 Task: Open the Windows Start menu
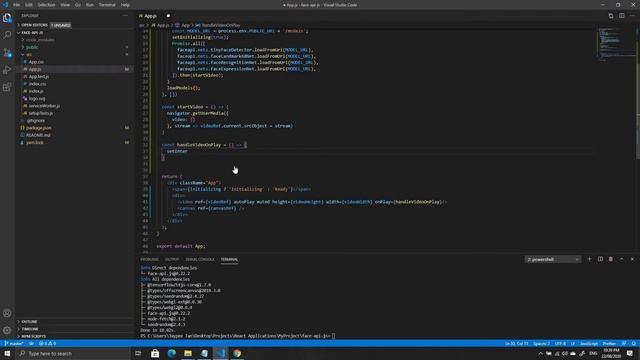[7, 353]
